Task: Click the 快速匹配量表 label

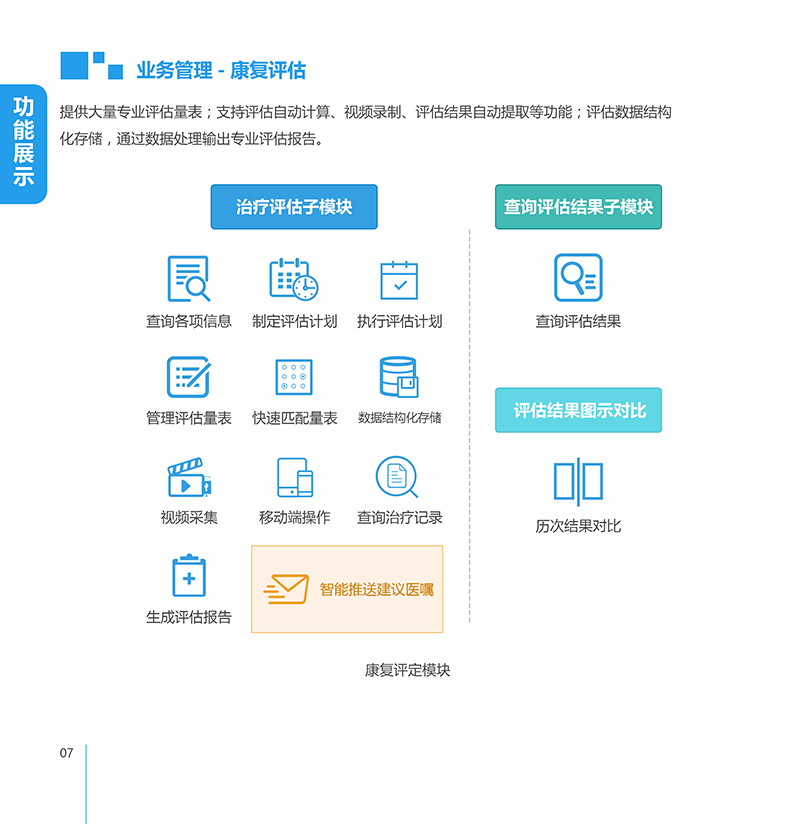Action: click(x=294, y=418)
